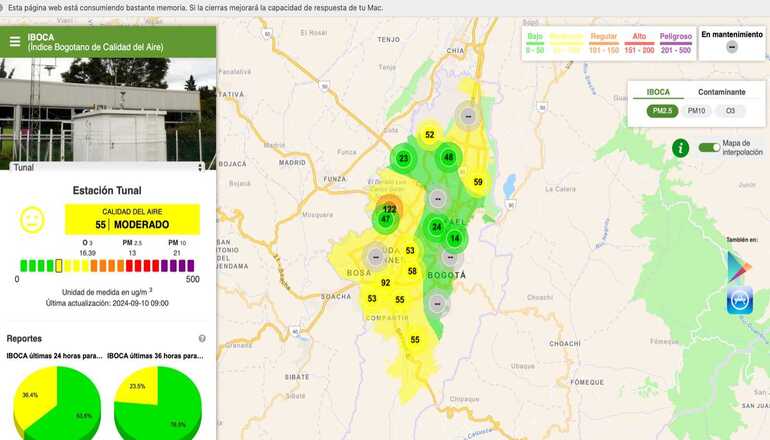Select the yellow station marker showing 59
The width and height of the screenshot is (770, 440).
click(x=478, y=182)
